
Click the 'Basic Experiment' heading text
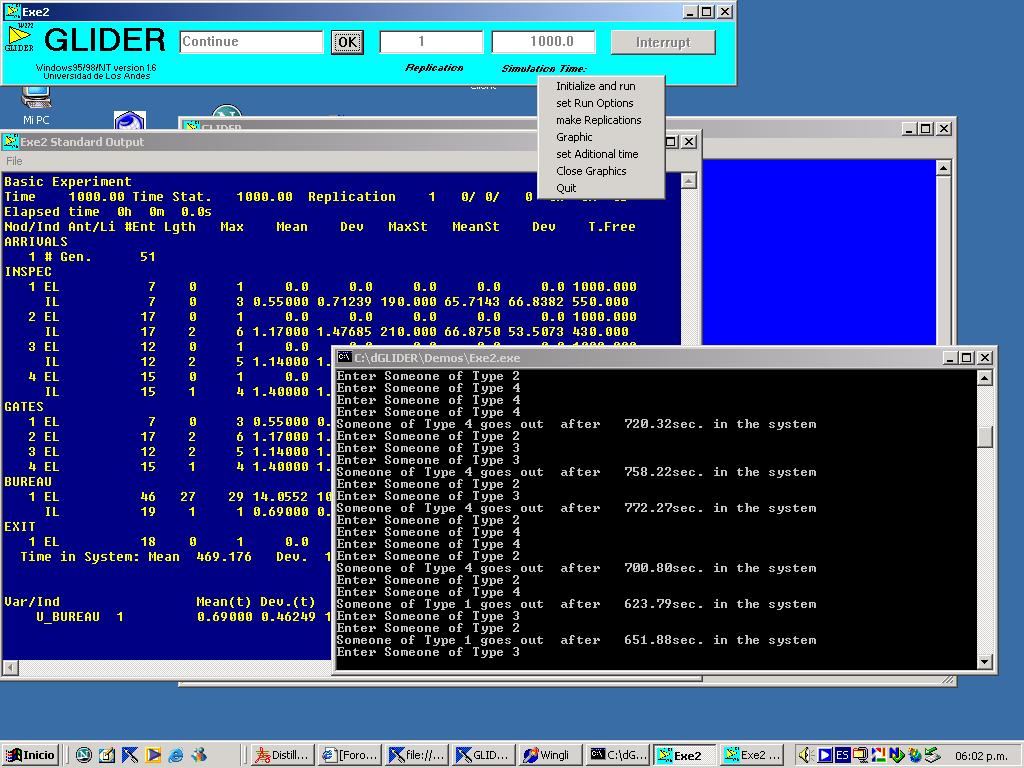point(68,182)
